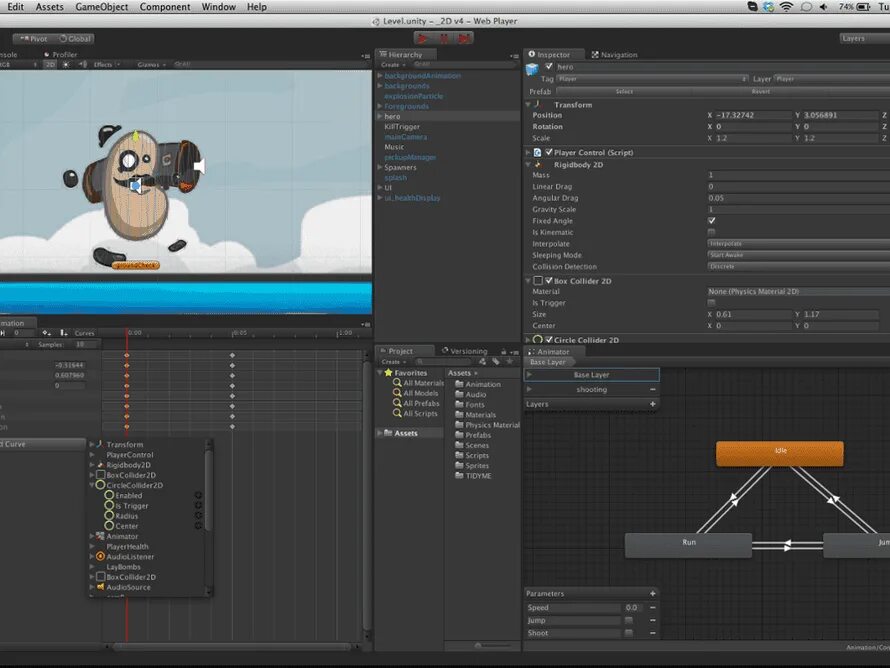Add a new animator layer with plus
Screen dimensions: 890x668
[653, 404]
